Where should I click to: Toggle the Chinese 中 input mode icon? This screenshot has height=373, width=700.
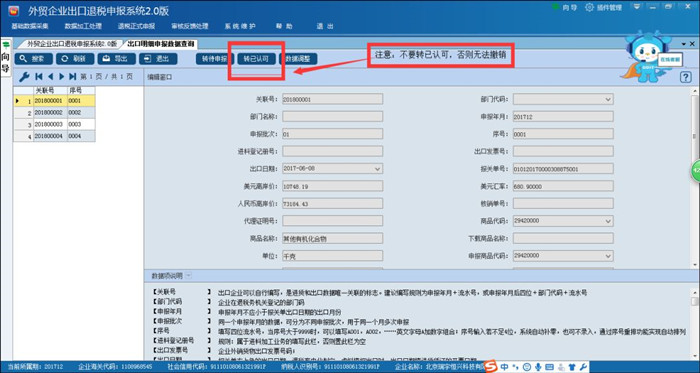coord(504,367)
